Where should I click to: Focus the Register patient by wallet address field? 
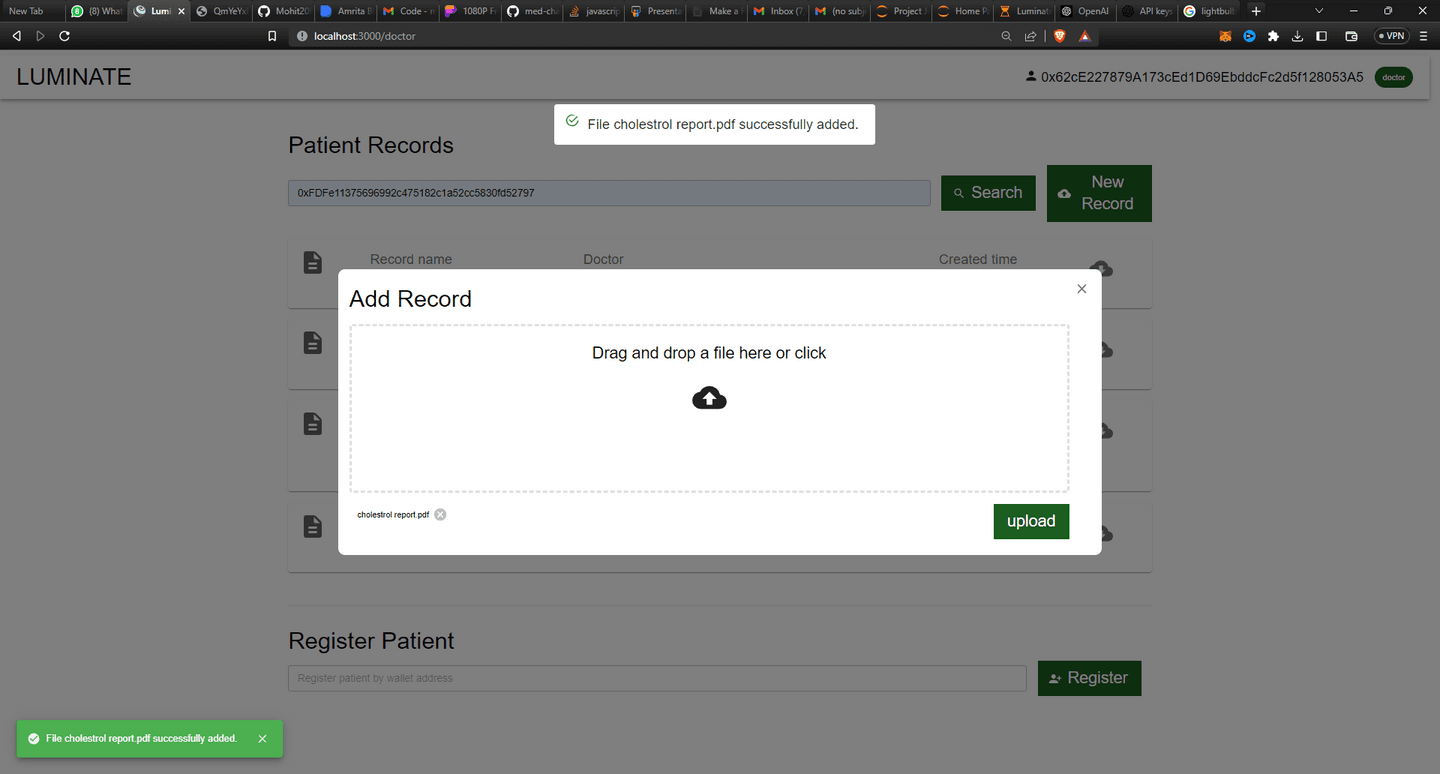click(657, 678)
